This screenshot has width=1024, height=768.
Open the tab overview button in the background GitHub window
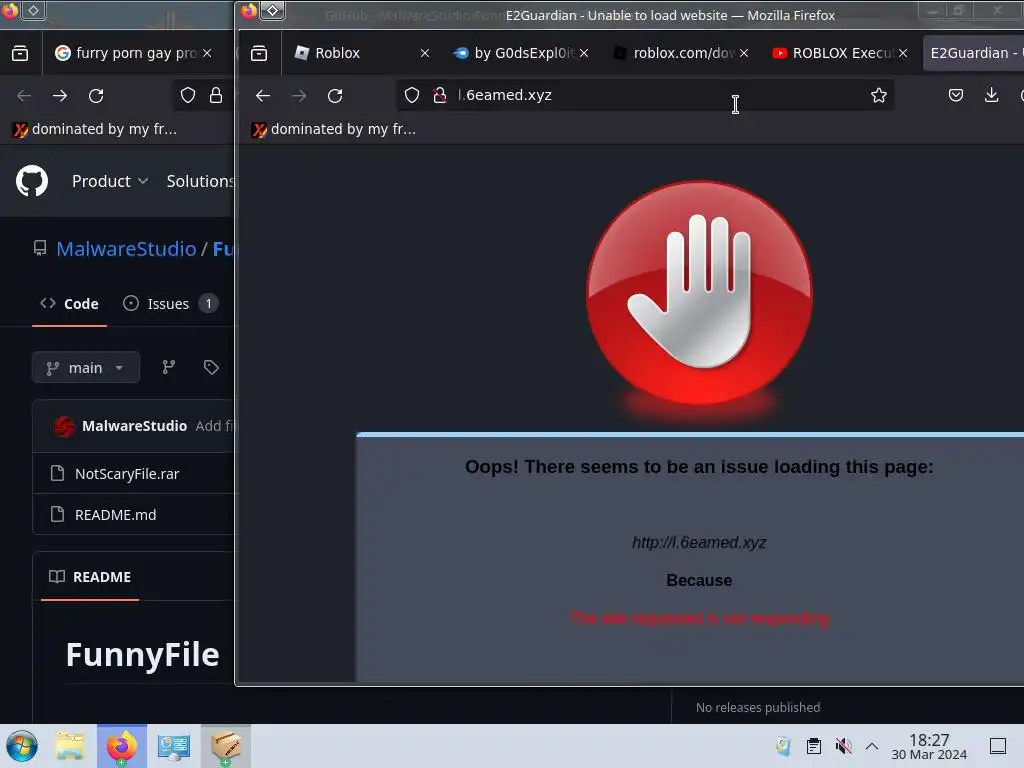coord(20,54)
